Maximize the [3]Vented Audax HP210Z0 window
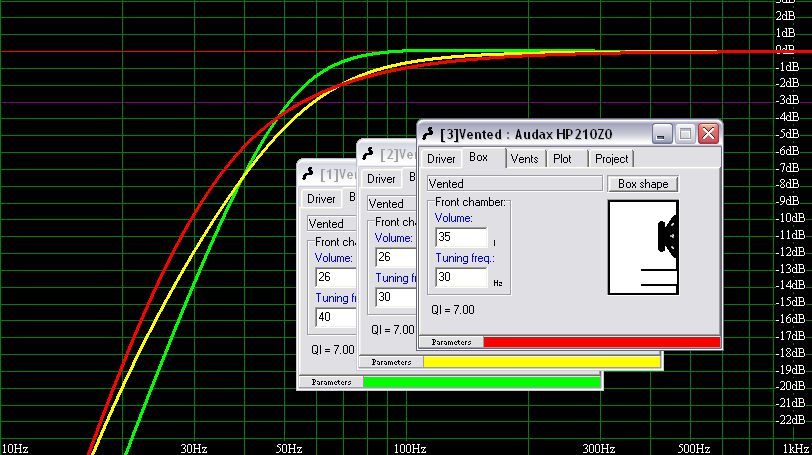Image resolution: width=812 pixels, height=455 pixels. (x=685, y=134)
